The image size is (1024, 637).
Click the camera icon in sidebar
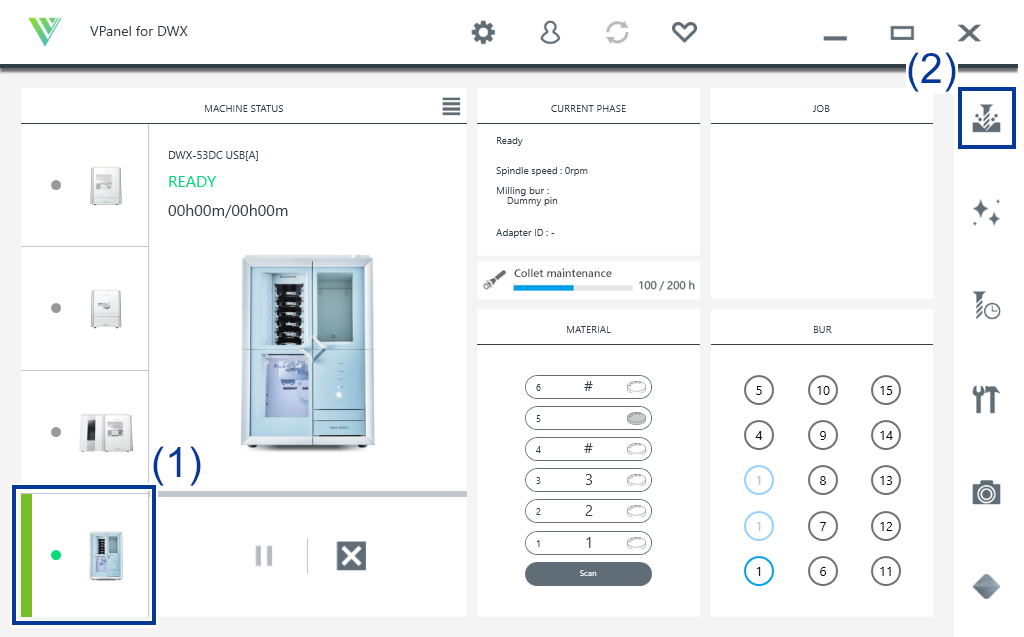[986, 492]
